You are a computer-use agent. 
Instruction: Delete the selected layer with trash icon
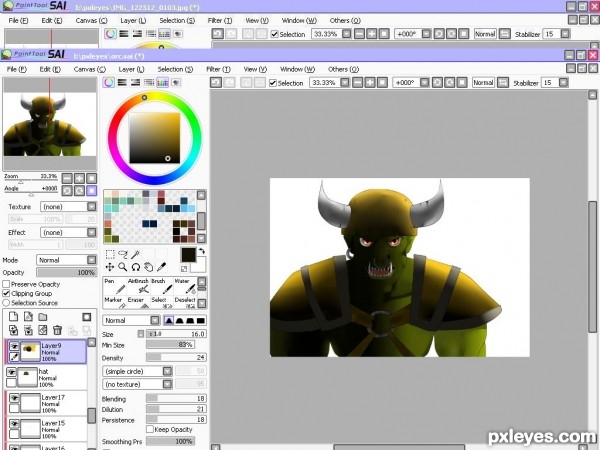(x=57, y=330)
